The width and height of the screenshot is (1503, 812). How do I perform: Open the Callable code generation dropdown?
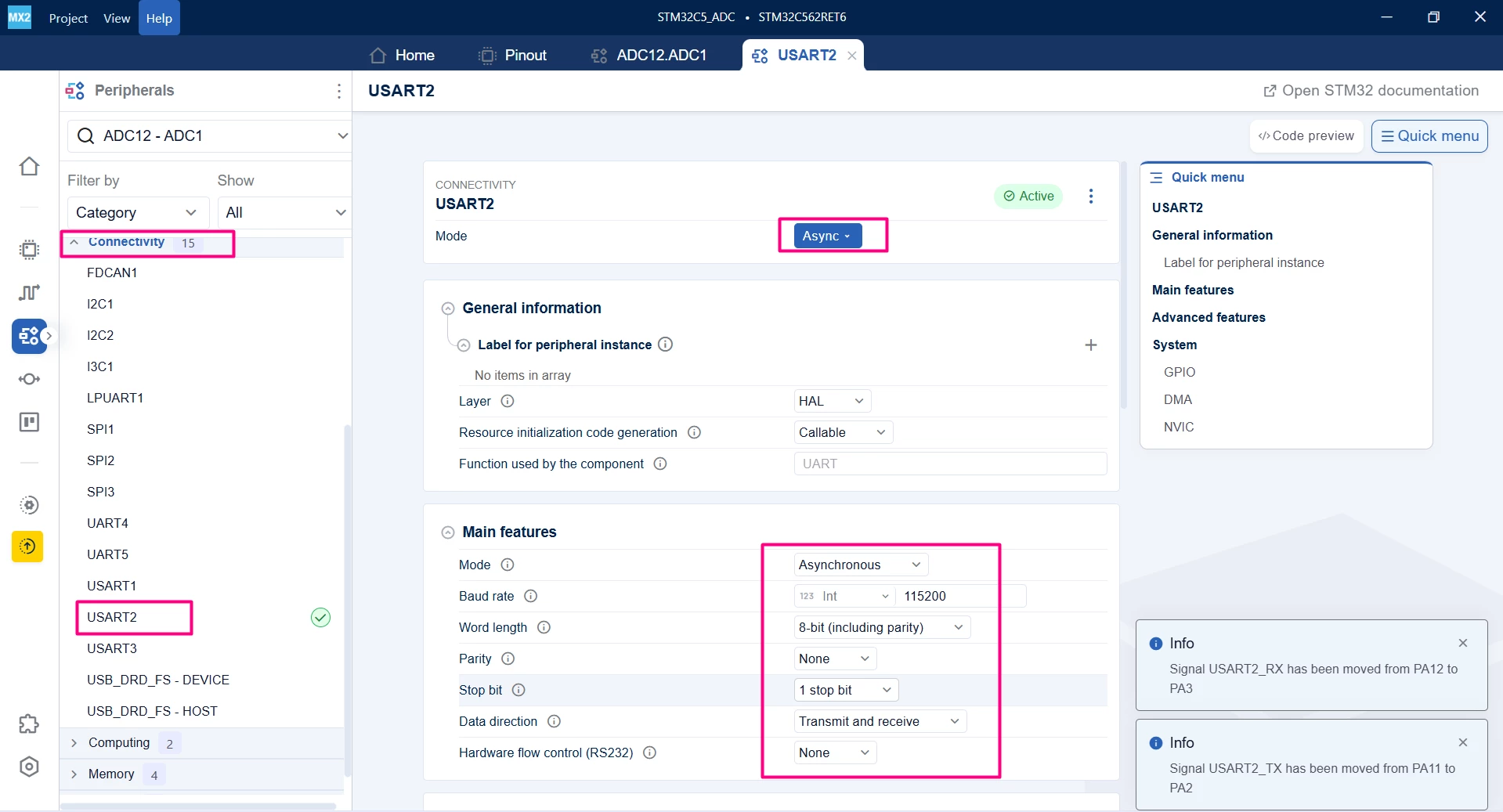pos(843,432)
